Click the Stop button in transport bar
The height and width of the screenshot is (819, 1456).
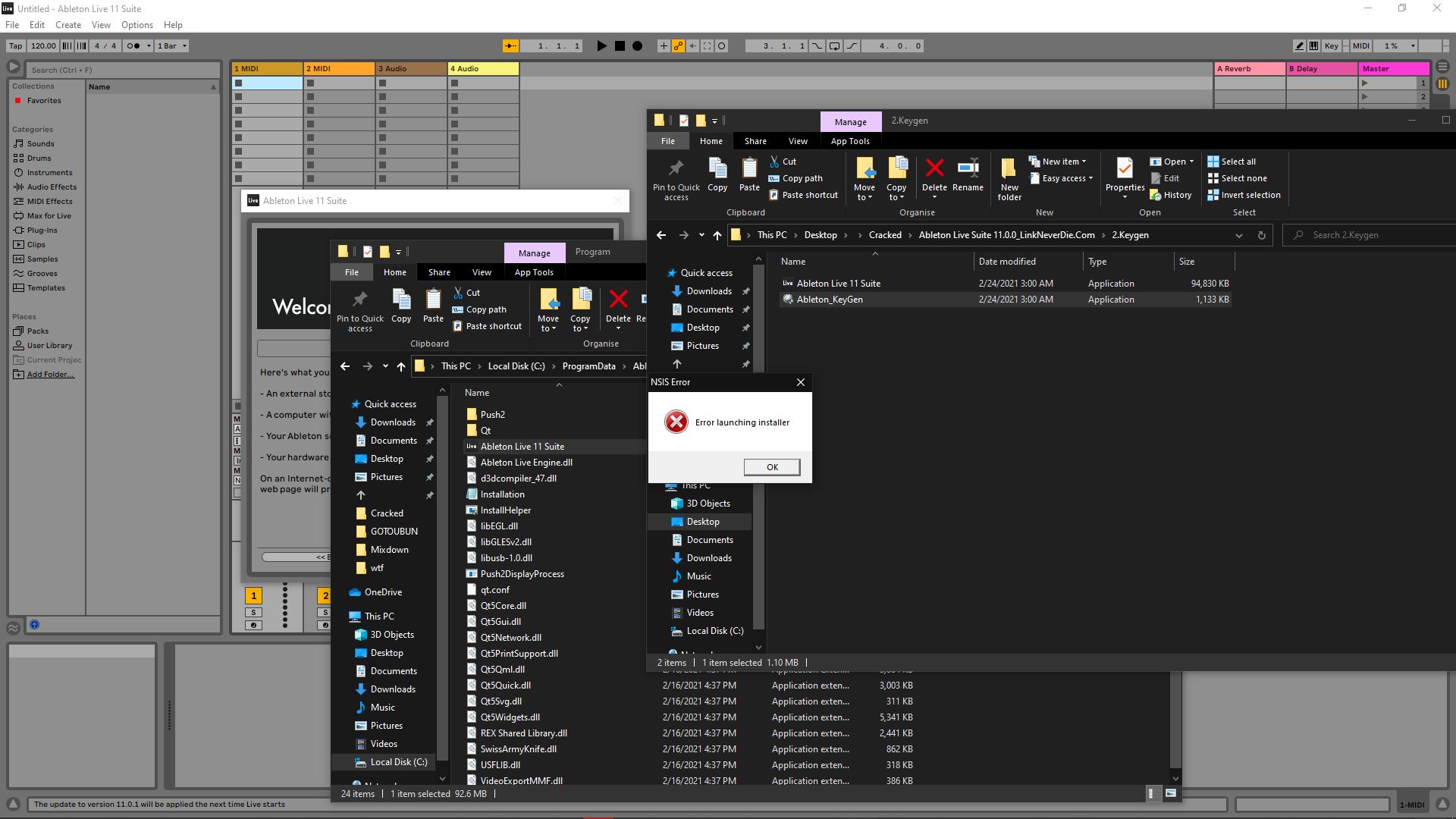click(619, 45)
